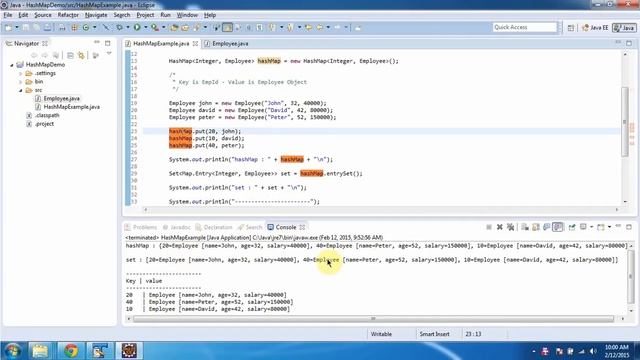Open the Navigator view menu triangle
The width and height of the screenshot is (640, 360).
tap(109, 53)
